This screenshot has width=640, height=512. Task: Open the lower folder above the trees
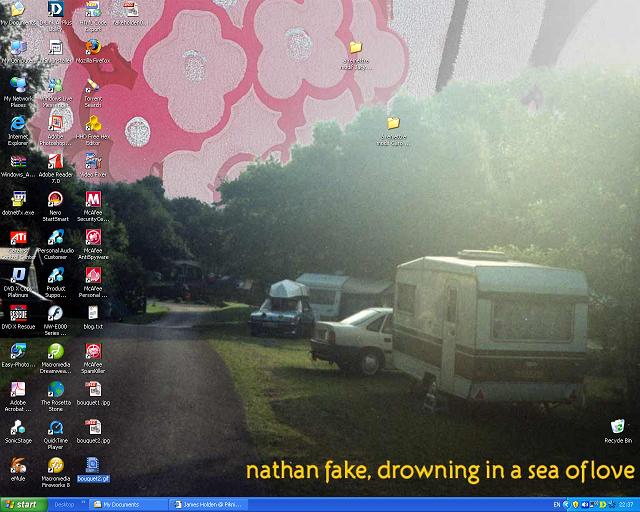point(393,131)
